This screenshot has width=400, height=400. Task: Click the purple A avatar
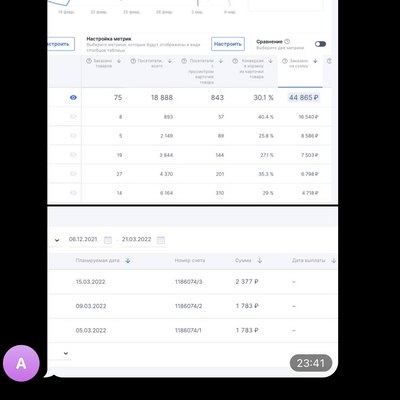click(x=21, y=363)
